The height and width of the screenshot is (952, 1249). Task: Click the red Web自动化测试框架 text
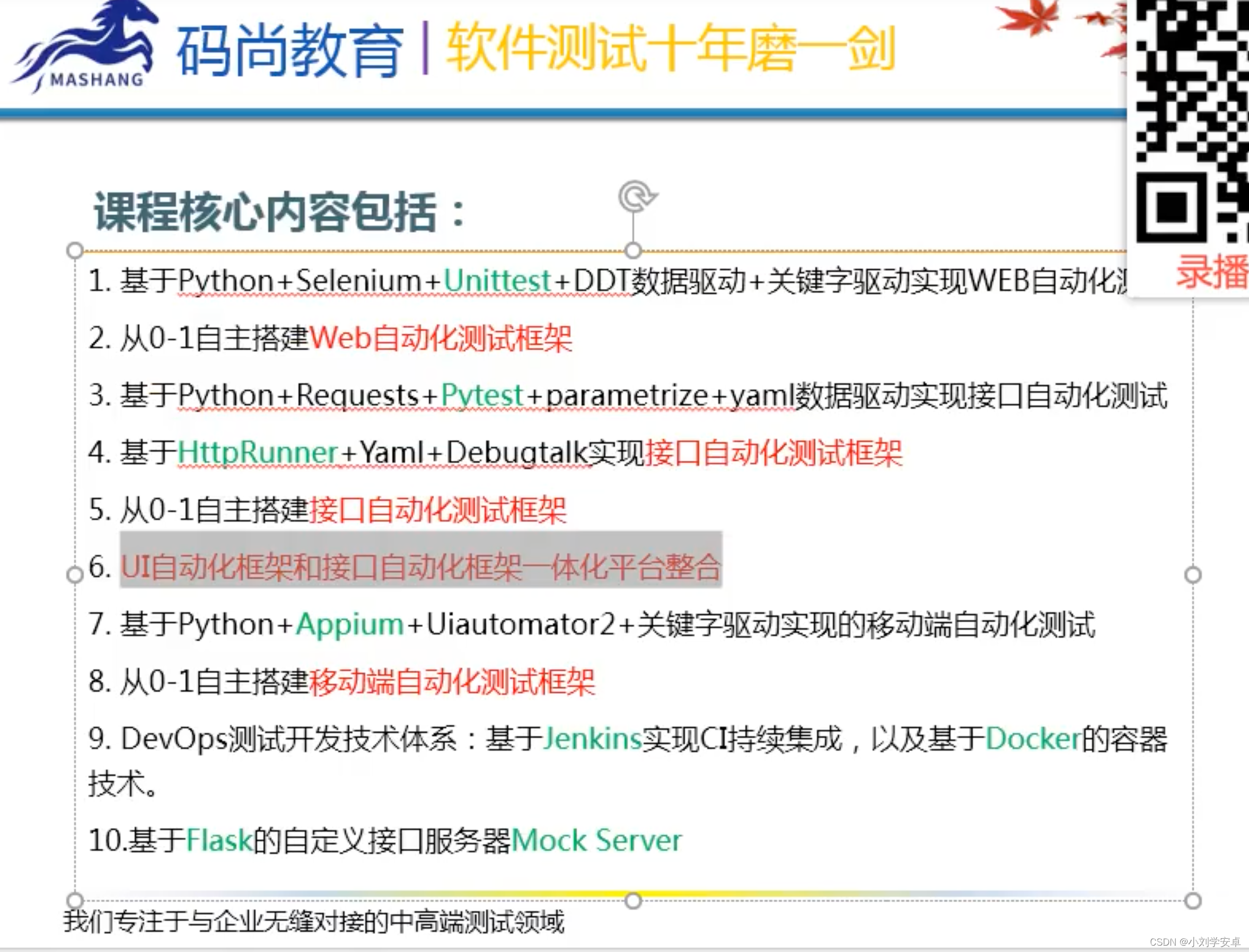tap(441, 338)
